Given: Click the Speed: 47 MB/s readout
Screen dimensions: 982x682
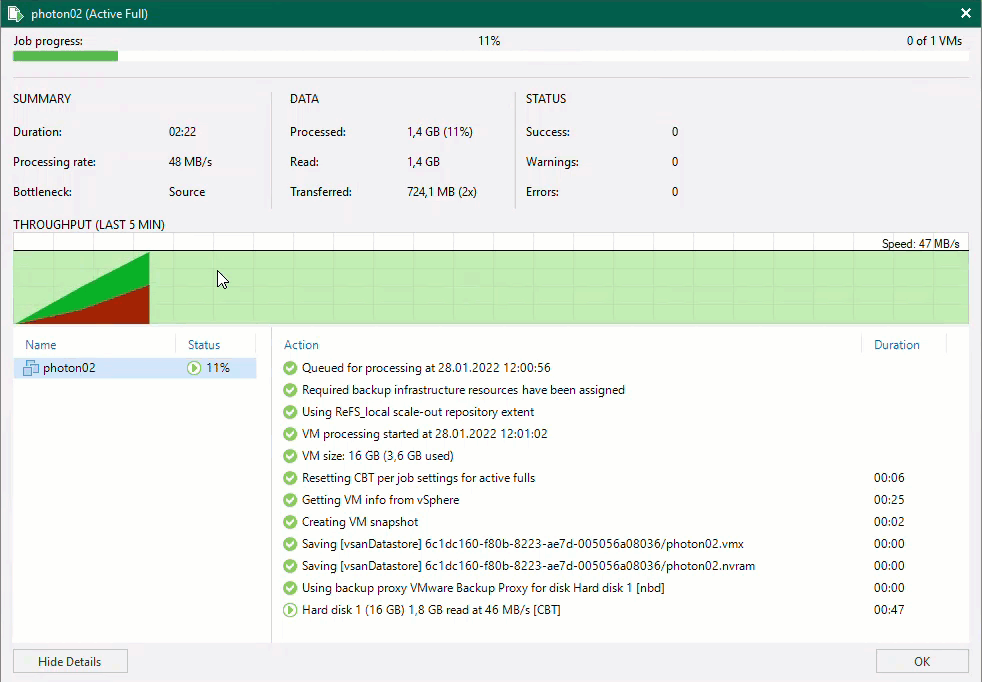Looking at the screenshot, I should click(x=921, y=244).
